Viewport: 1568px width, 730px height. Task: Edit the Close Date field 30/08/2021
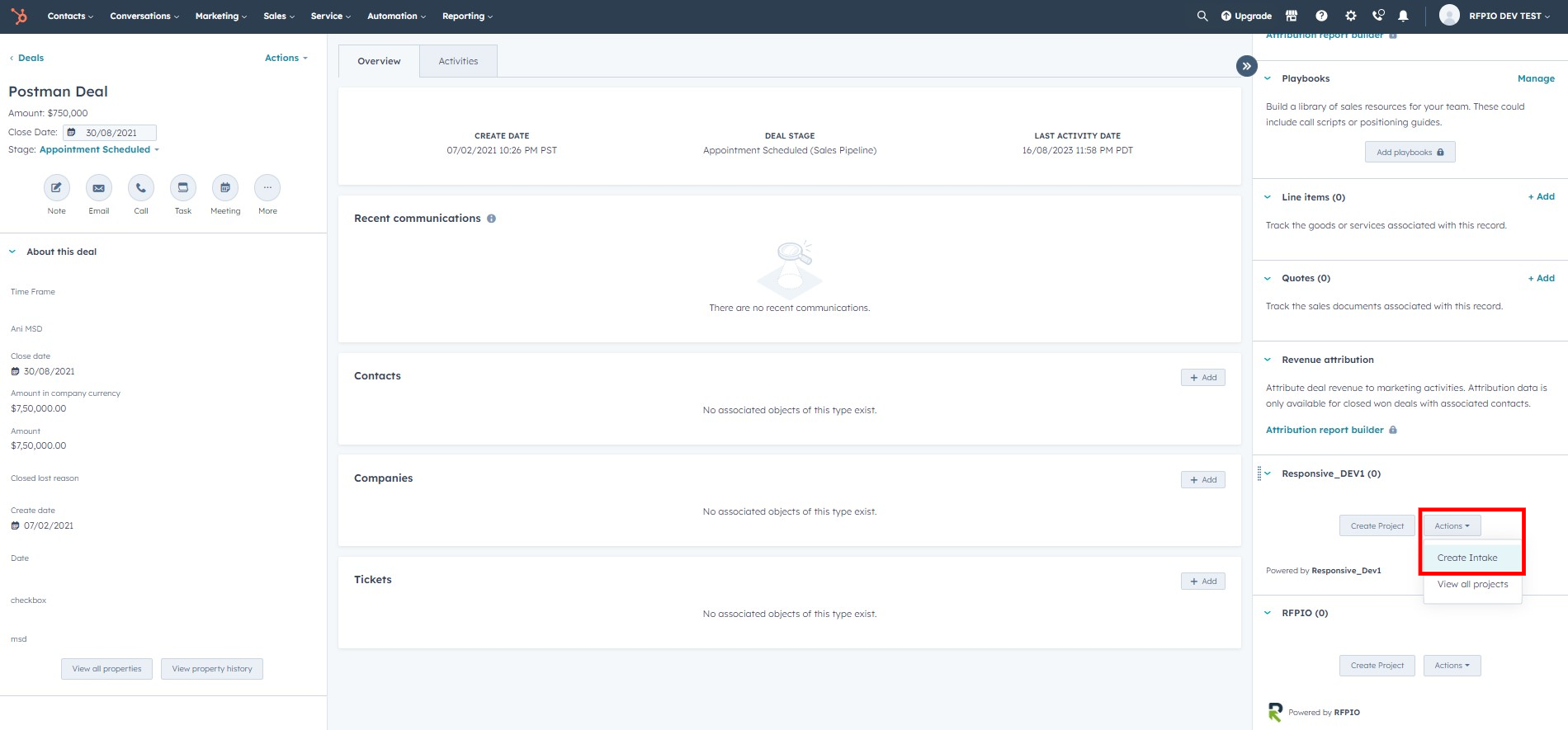(x=110, y=133)
